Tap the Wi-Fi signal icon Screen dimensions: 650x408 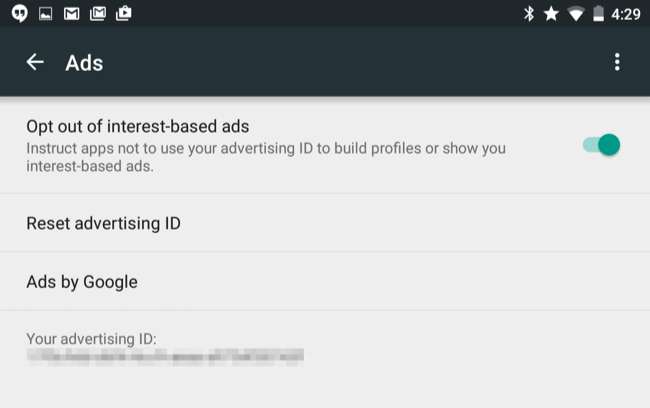coord(575,14)
